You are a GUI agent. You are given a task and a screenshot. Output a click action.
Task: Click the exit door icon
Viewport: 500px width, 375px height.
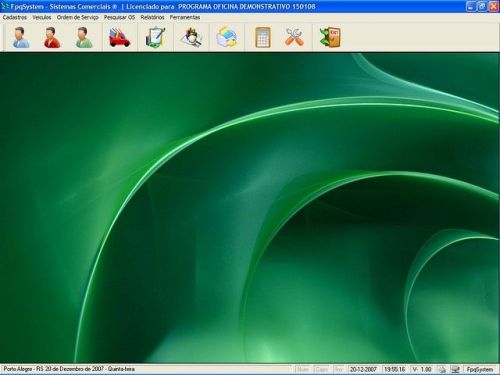pos(330,37)
